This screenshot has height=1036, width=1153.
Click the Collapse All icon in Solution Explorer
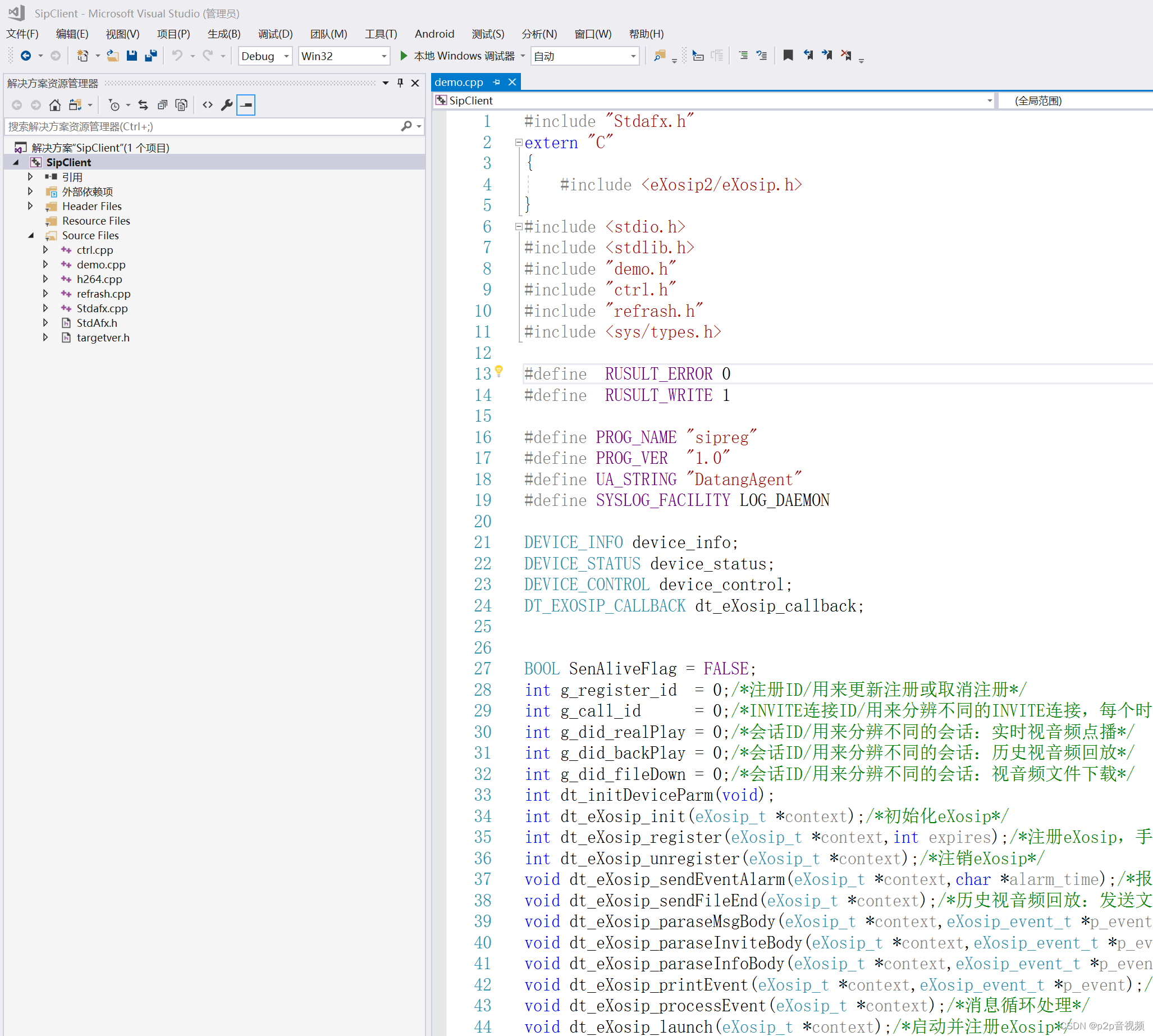(162, 106)
